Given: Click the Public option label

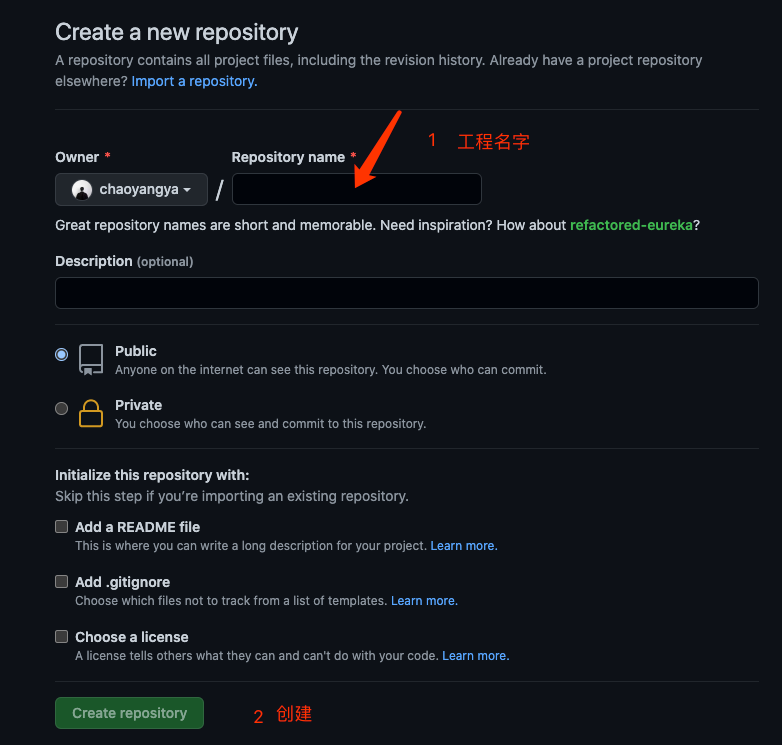Looking at the screenshot, I should click(136, 351).
